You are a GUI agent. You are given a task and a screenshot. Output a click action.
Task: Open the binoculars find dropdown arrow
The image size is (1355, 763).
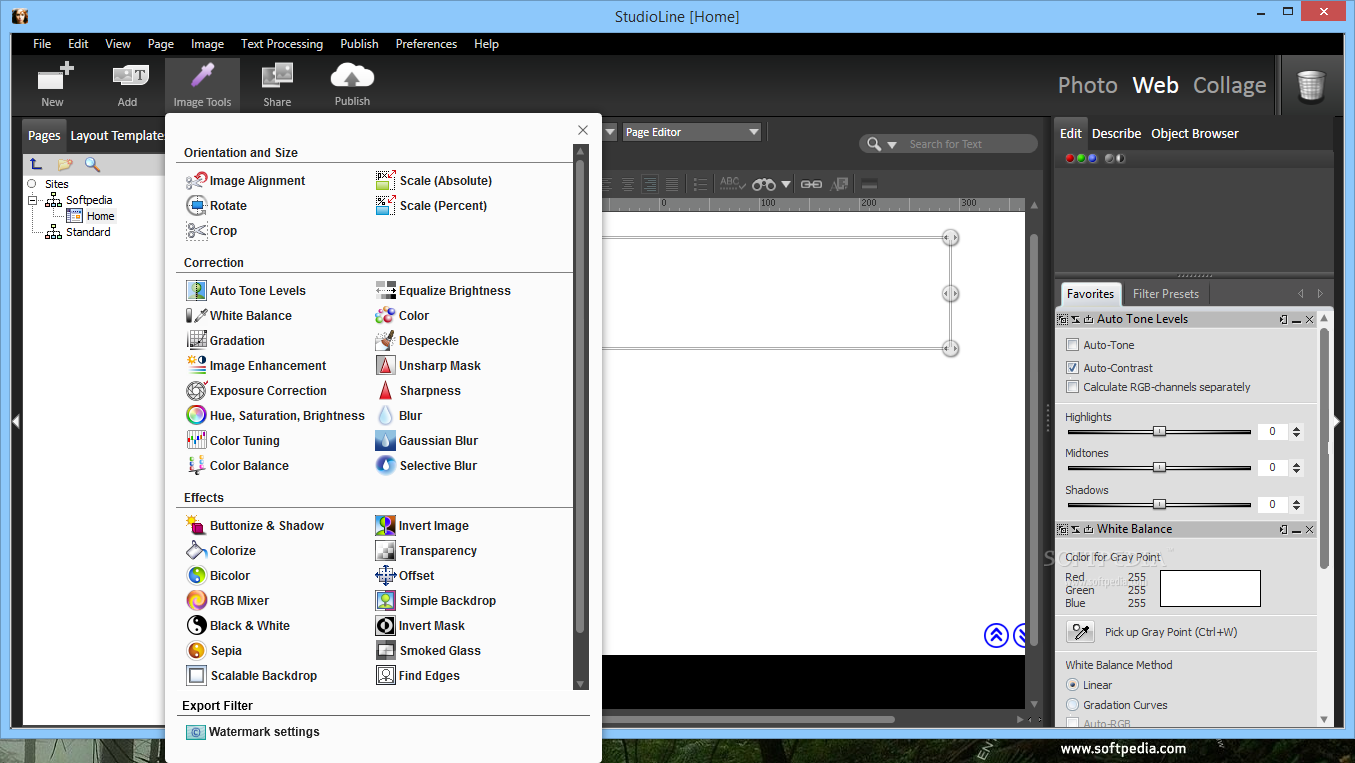[787, 184]
